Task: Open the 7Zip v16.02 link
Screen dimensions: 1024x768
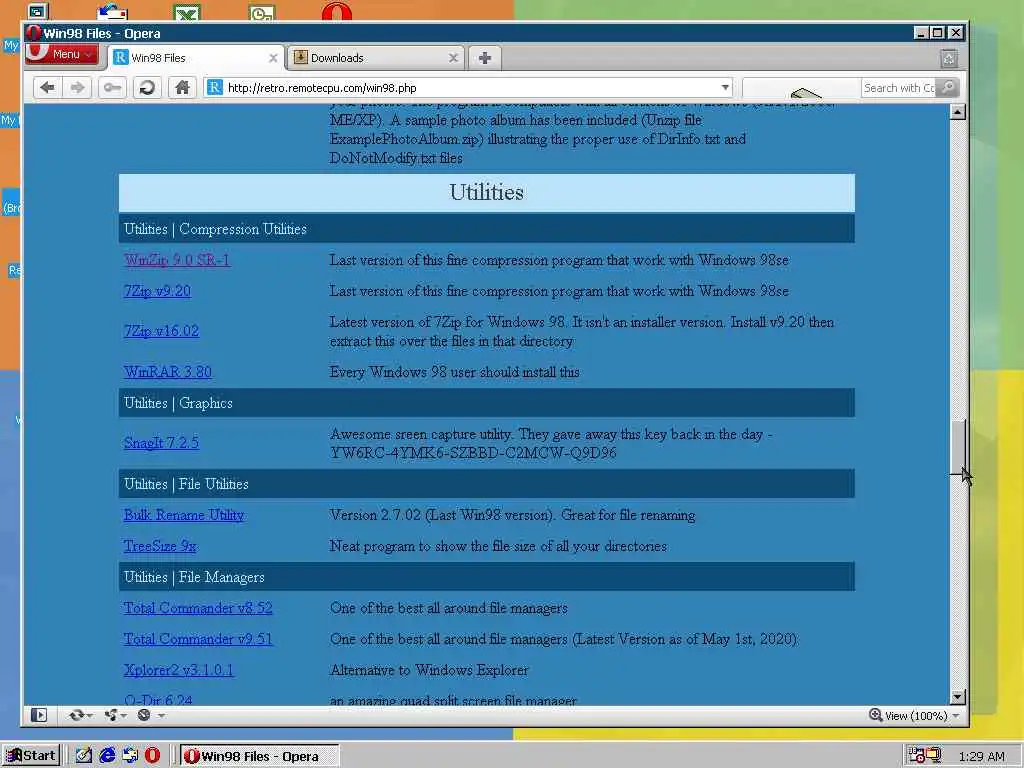Action: pos(161,331)
